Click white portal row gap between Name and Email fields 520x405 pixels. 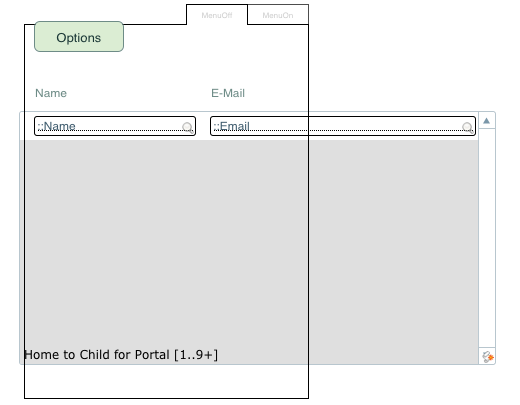click(203, 126)
